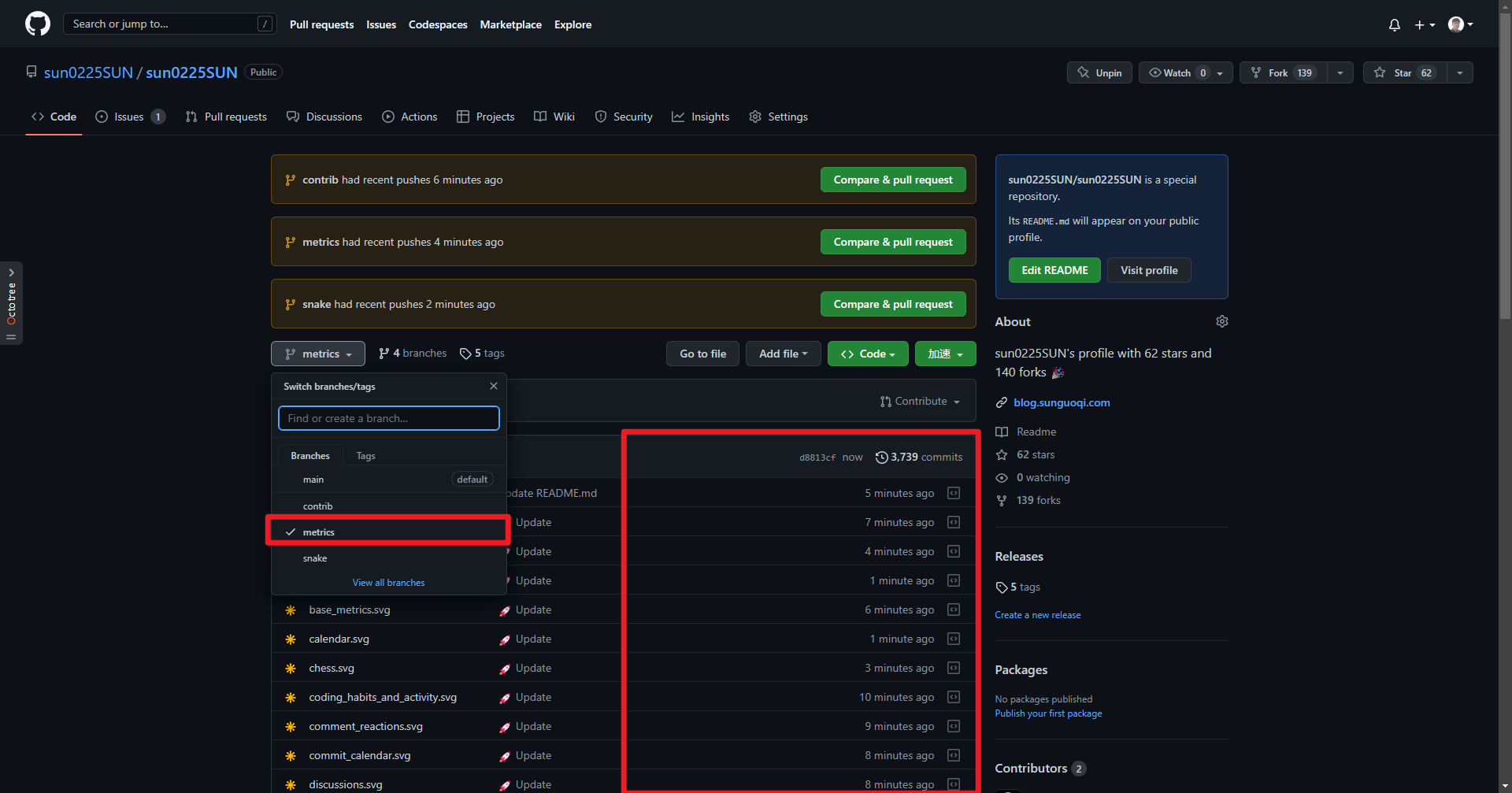Image resolution: width=1512 pixels, height=793 pixels.
Task: Close the Switch branches/tags popup
Action: (x=494, y=386)
